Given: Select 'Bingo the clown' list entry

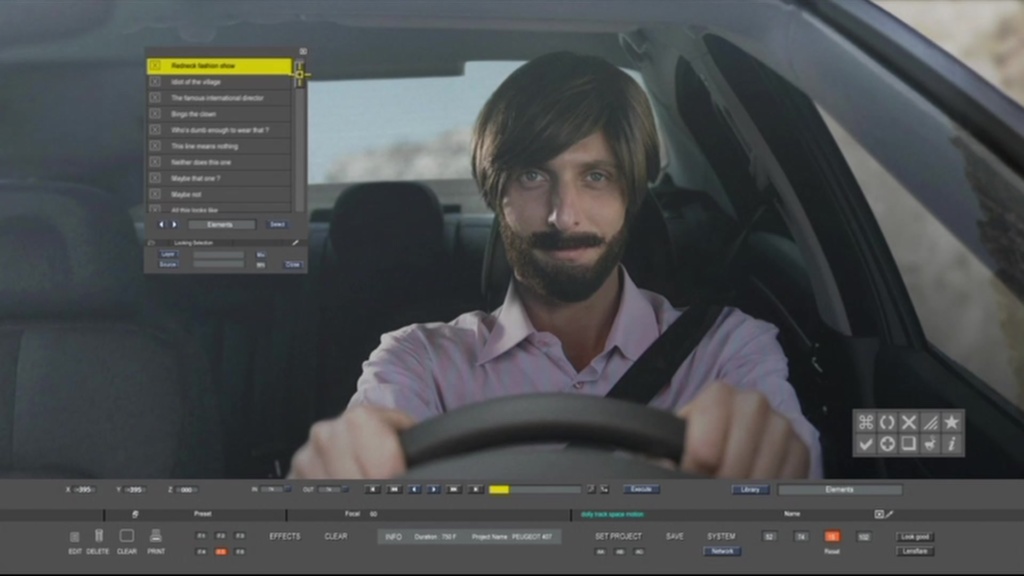Looking at the screenshot, I should 219,114.
